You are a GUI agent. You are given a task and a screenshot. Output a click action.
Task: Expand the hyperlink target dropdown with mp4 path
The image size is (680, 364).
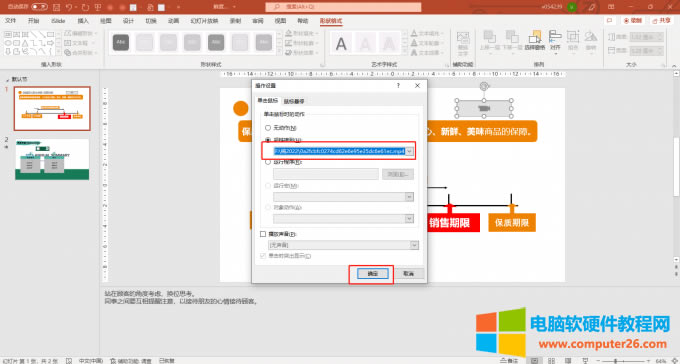(409, 151)
